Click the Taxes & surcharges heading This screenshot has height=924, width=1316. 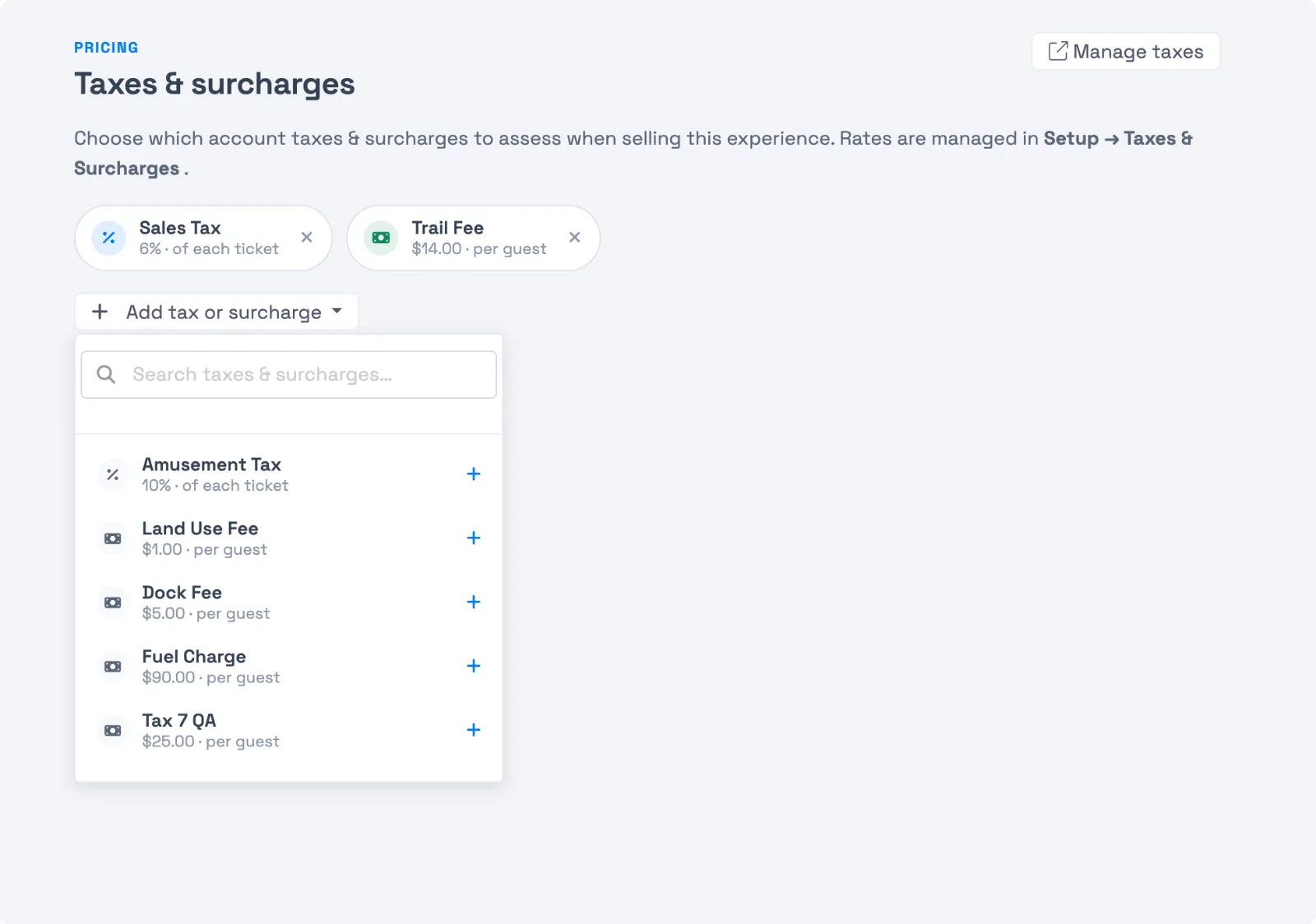pyautogui.click(x=215, y=84)
